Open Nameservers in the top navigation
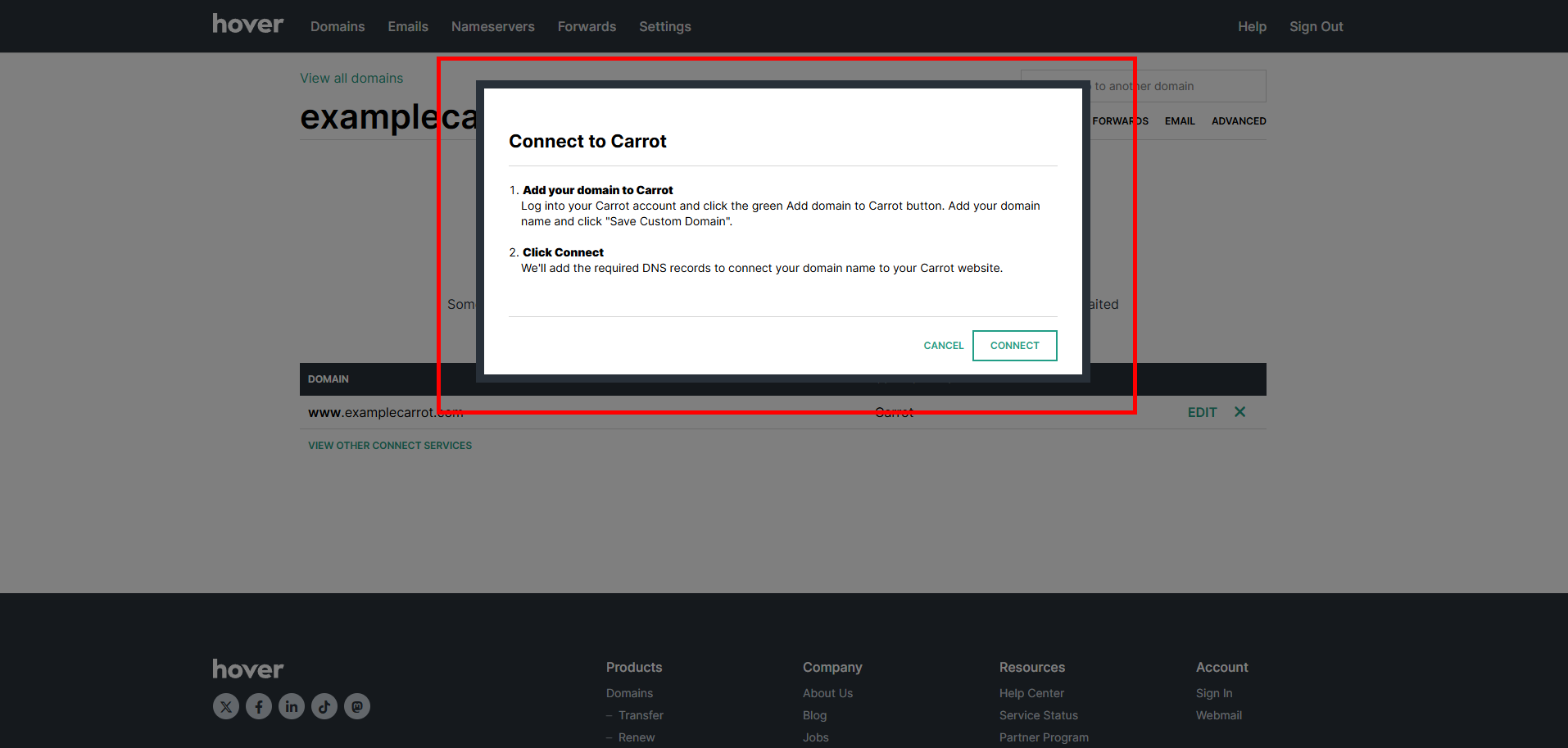1568x748 pixels. pyautogui.click(x=493, y=26)
